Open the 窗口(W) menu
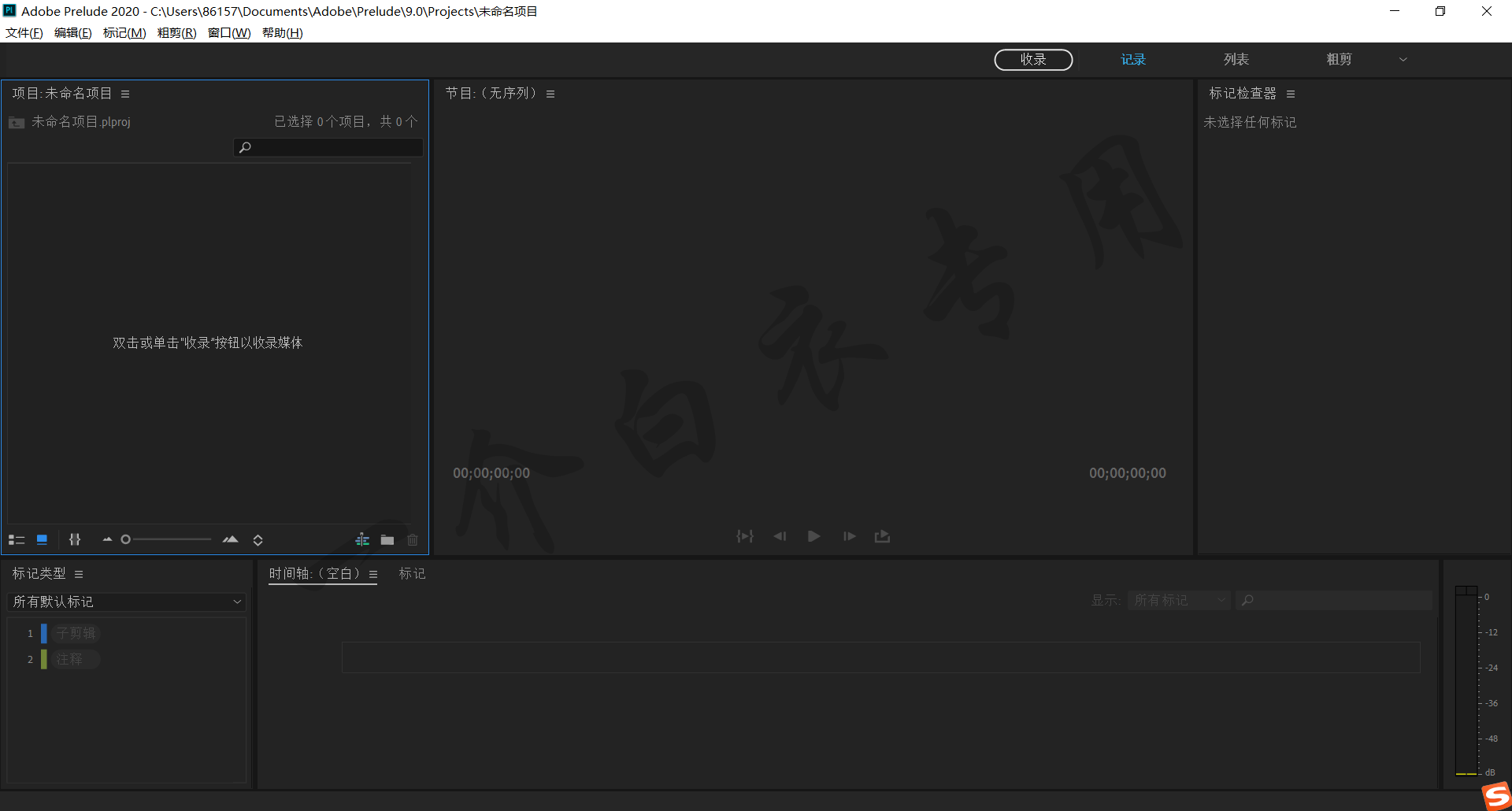The image size is (1512, 811). click(229, 33)
